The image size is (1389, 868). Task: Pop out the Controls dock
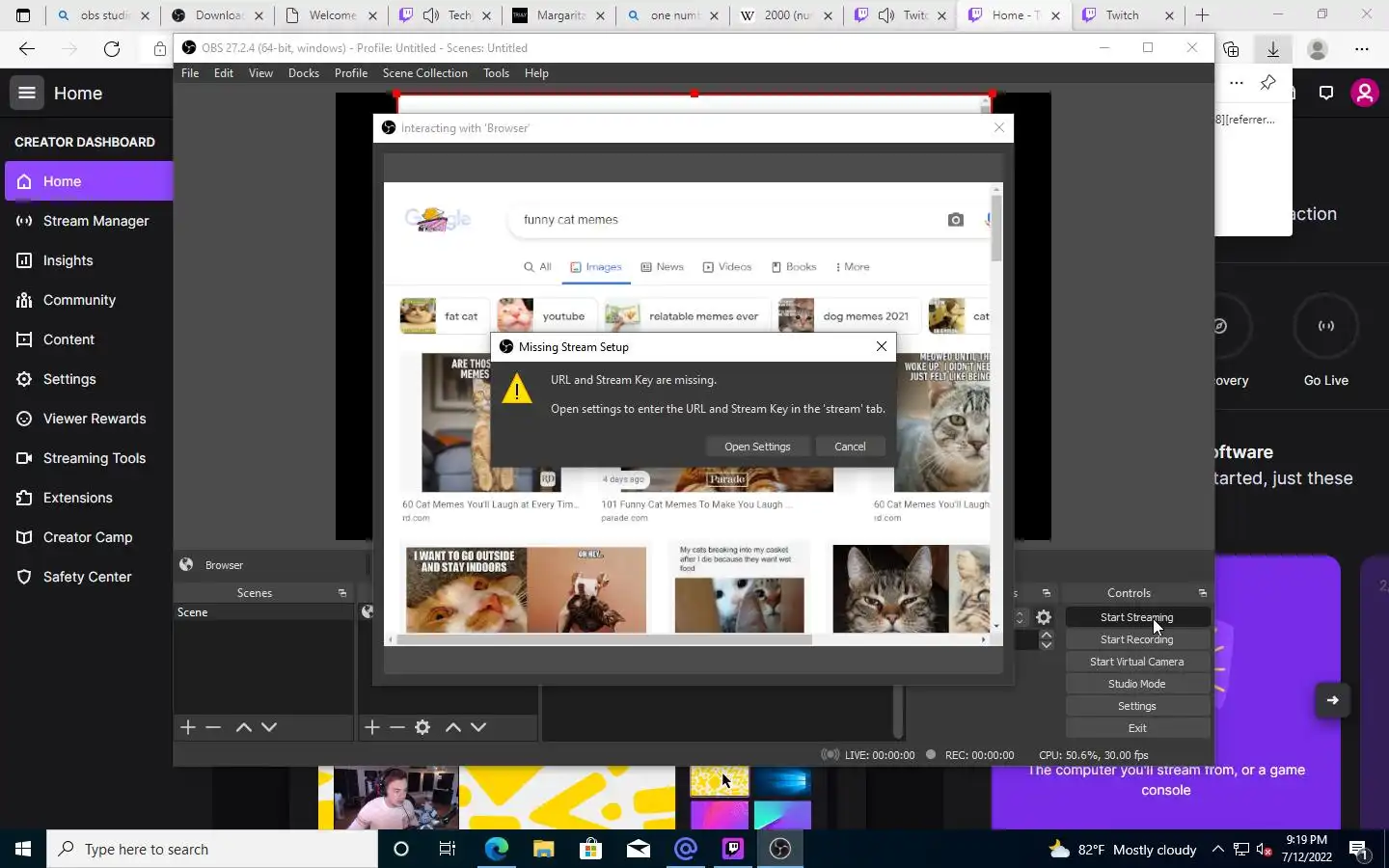coord(1203,593)
